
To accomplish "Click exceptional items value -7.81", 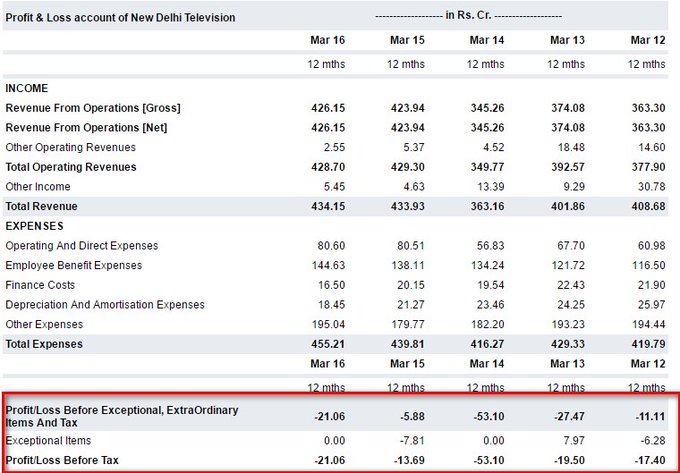I will (x=412, y=441).
